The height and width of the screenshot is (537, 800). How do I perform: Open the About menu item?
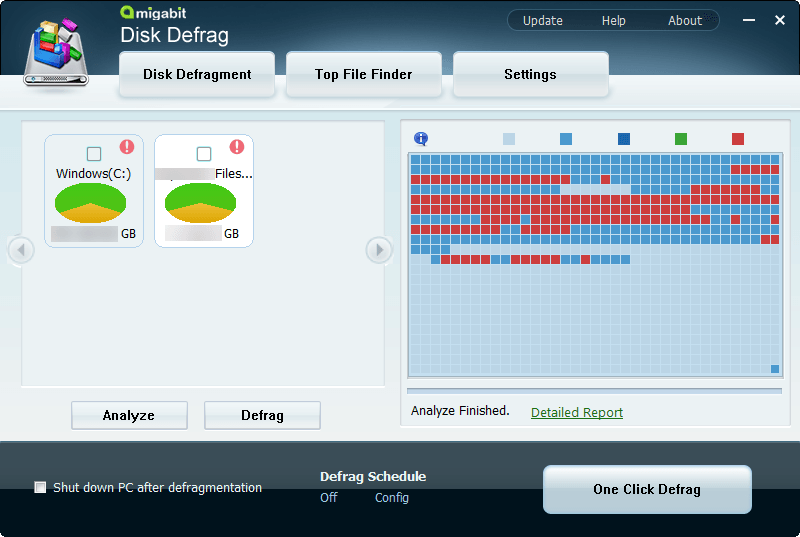coord(685,21)
